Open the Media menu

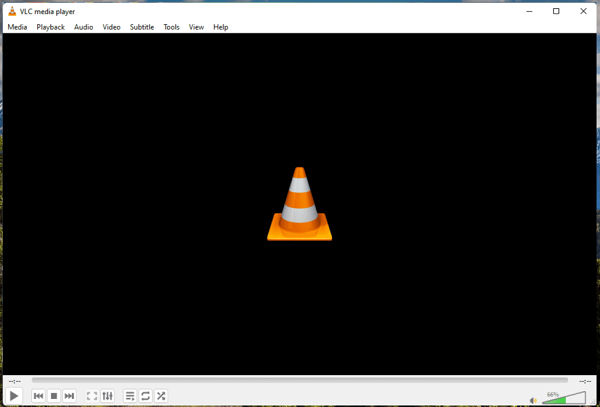coord(18,27)
